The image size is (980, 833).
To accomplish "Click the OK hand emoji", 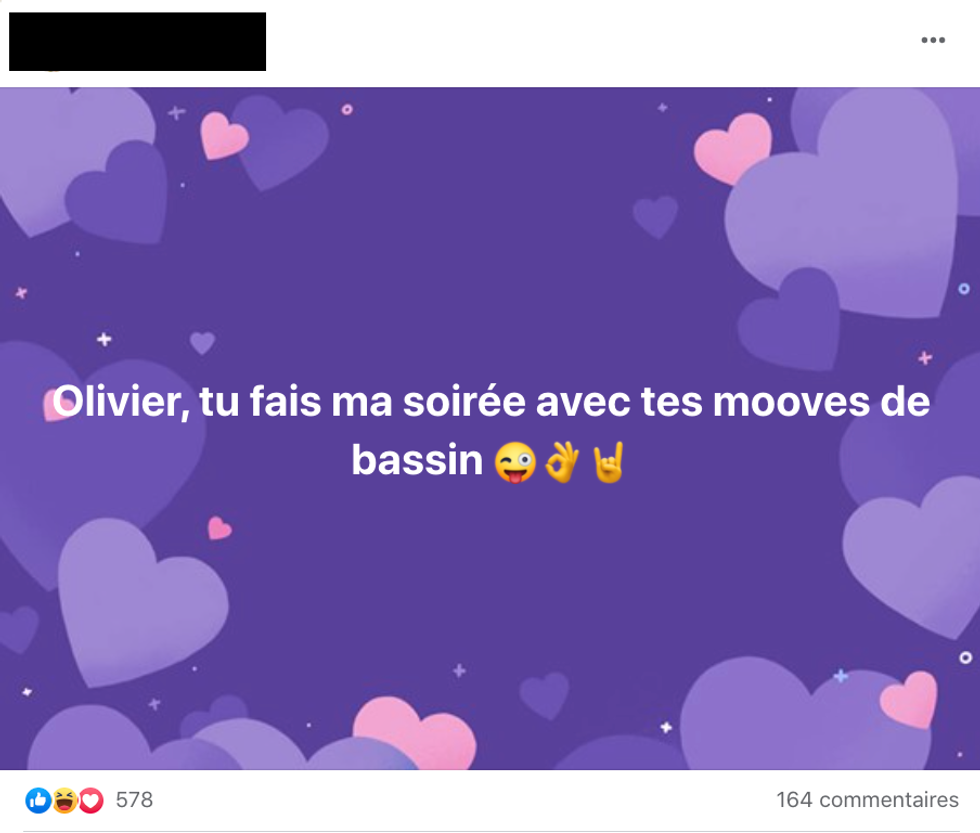I will pos(561,462).
